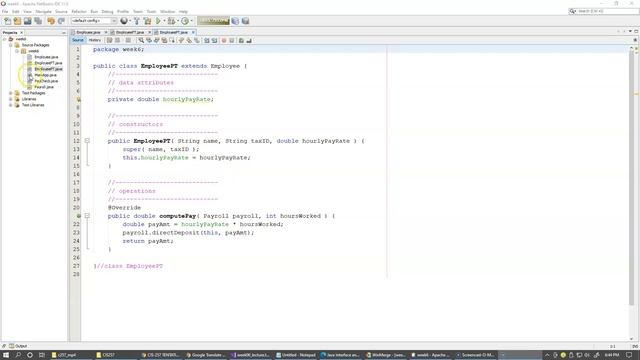Click the Untitled - Notepad taskbar button

(x=296, y=355)
